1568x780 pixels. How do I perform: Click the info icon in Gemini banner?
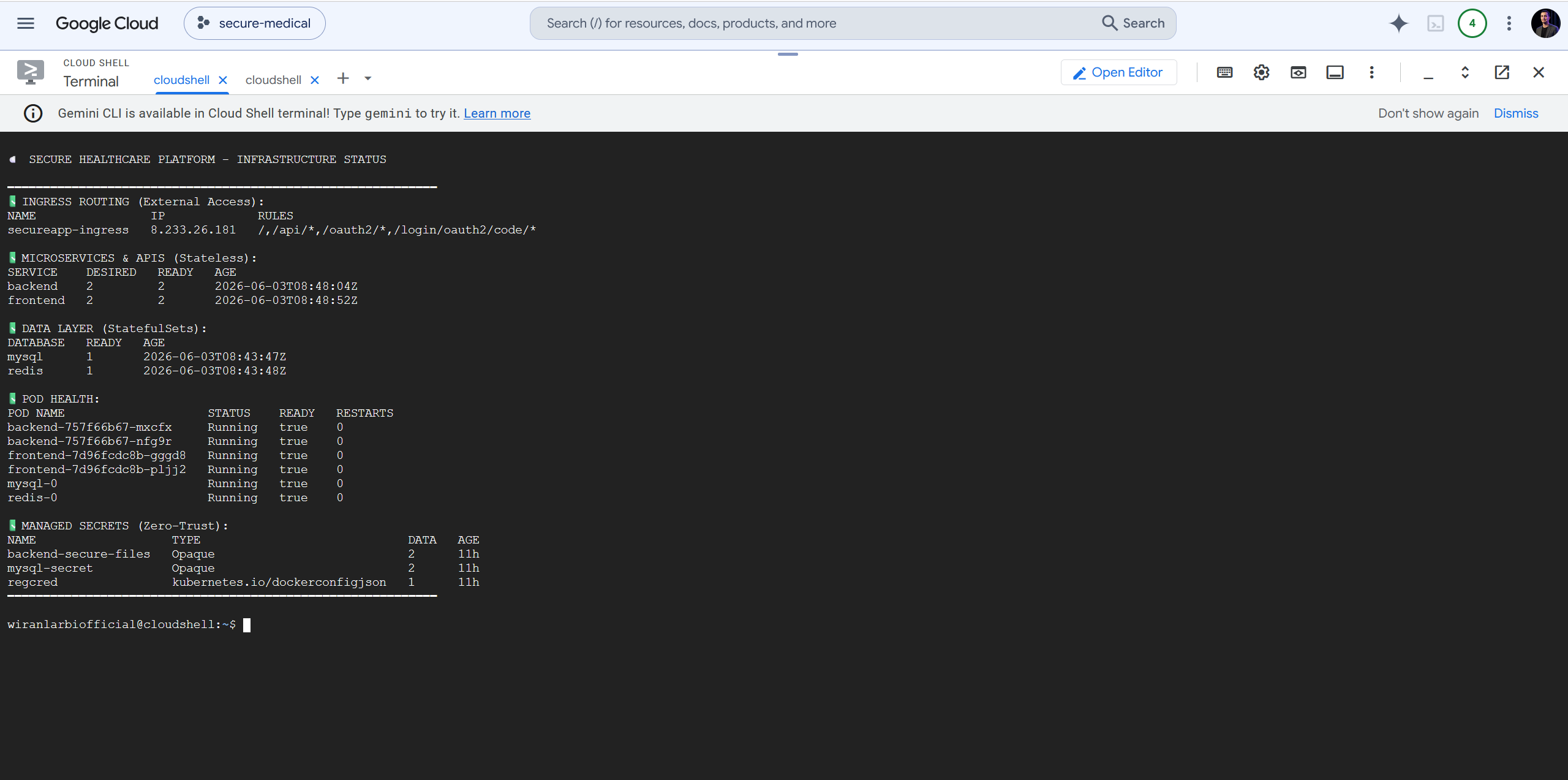(x=33, y=113)
